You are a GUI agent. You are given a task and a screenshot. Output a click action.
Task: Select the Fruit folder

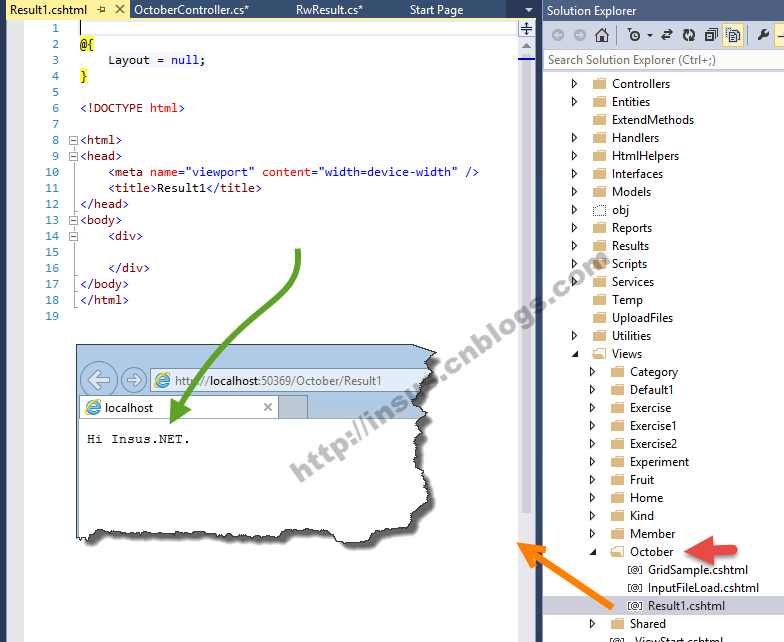tap(642, 480)
